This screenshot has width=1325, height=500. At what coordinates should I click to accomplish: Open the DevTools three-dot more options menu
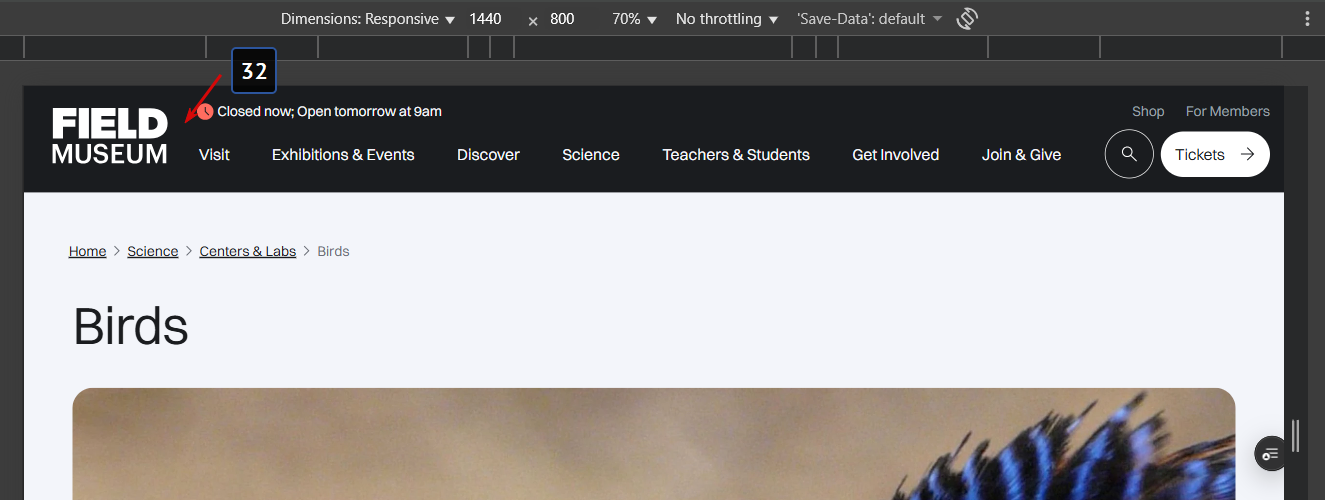pos(1307,19)
